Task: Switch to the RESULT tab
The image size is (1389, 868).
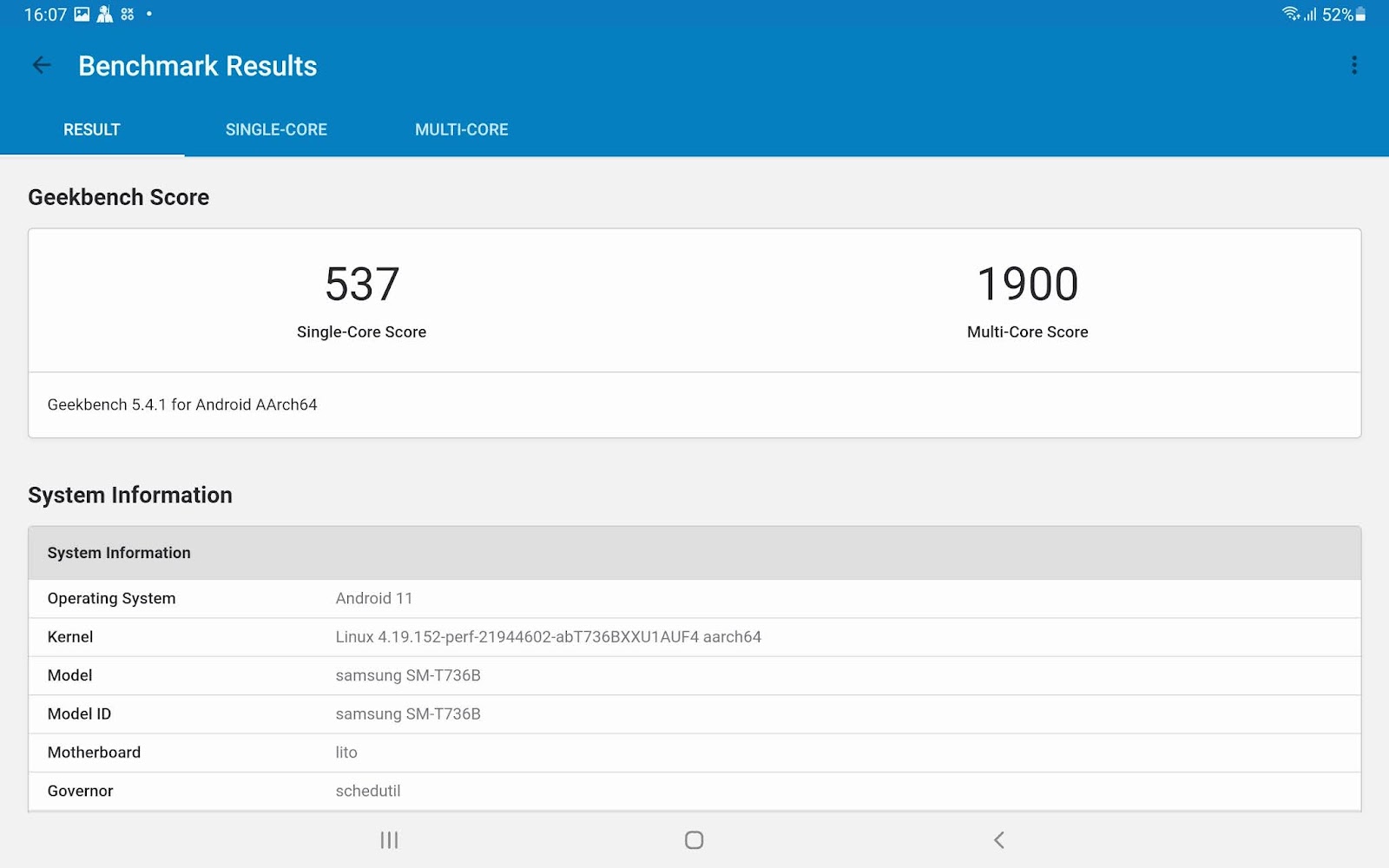Action: 92,129
